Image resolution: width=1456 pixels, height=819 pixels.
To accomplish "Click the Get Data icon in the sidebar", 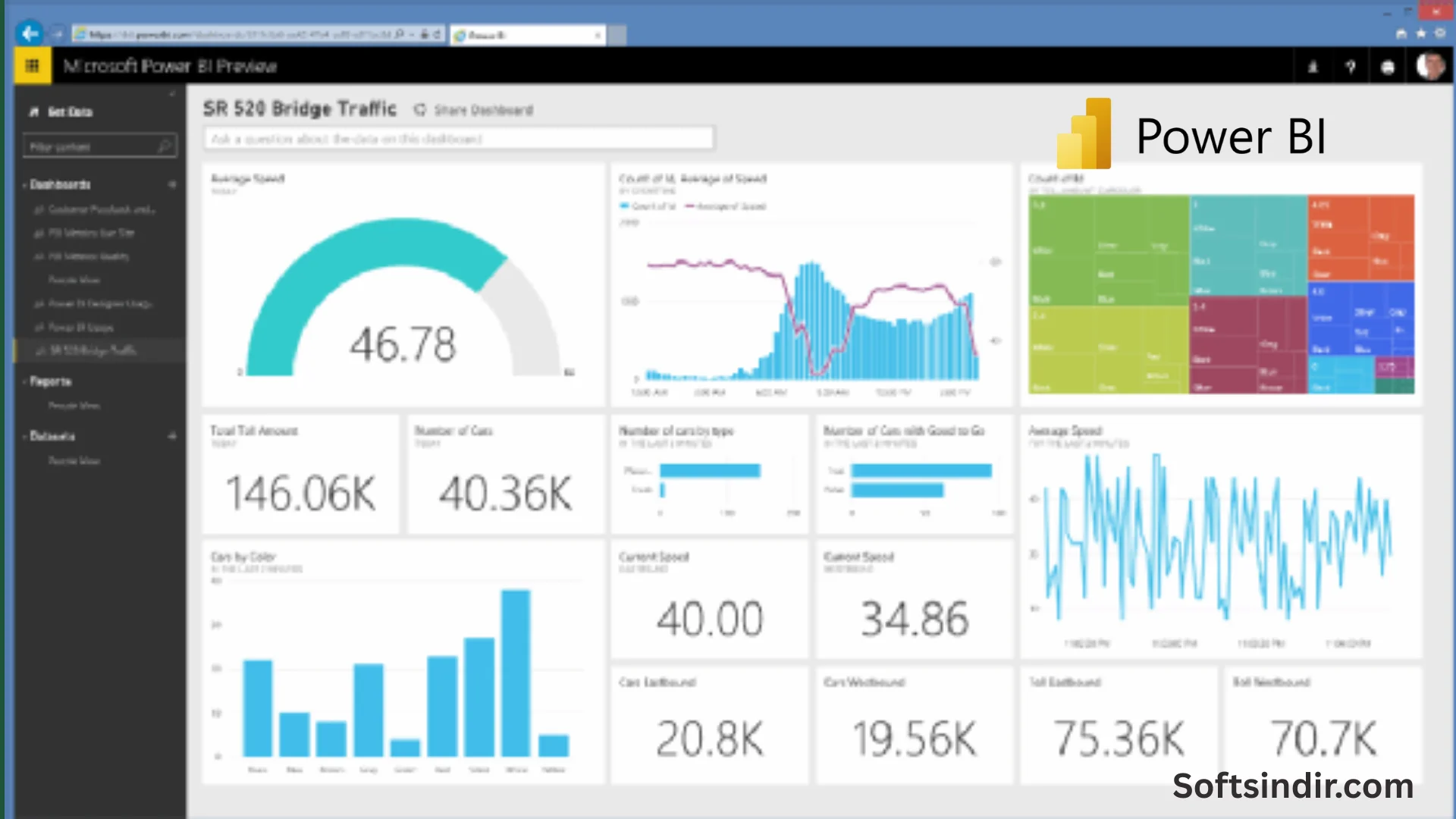I will coord(34,111).
